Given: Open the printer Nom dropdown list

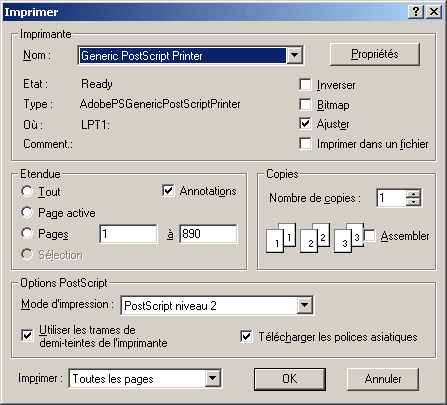Looking at the screenshot, I should point(294,55).
